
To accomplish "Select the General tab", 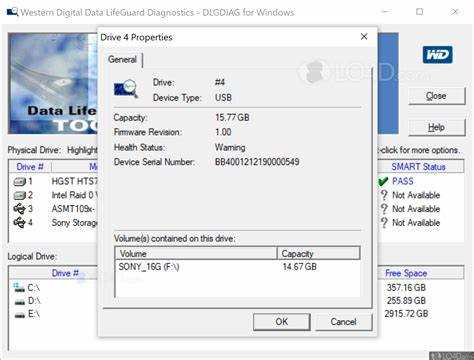I will coord(122,60).
